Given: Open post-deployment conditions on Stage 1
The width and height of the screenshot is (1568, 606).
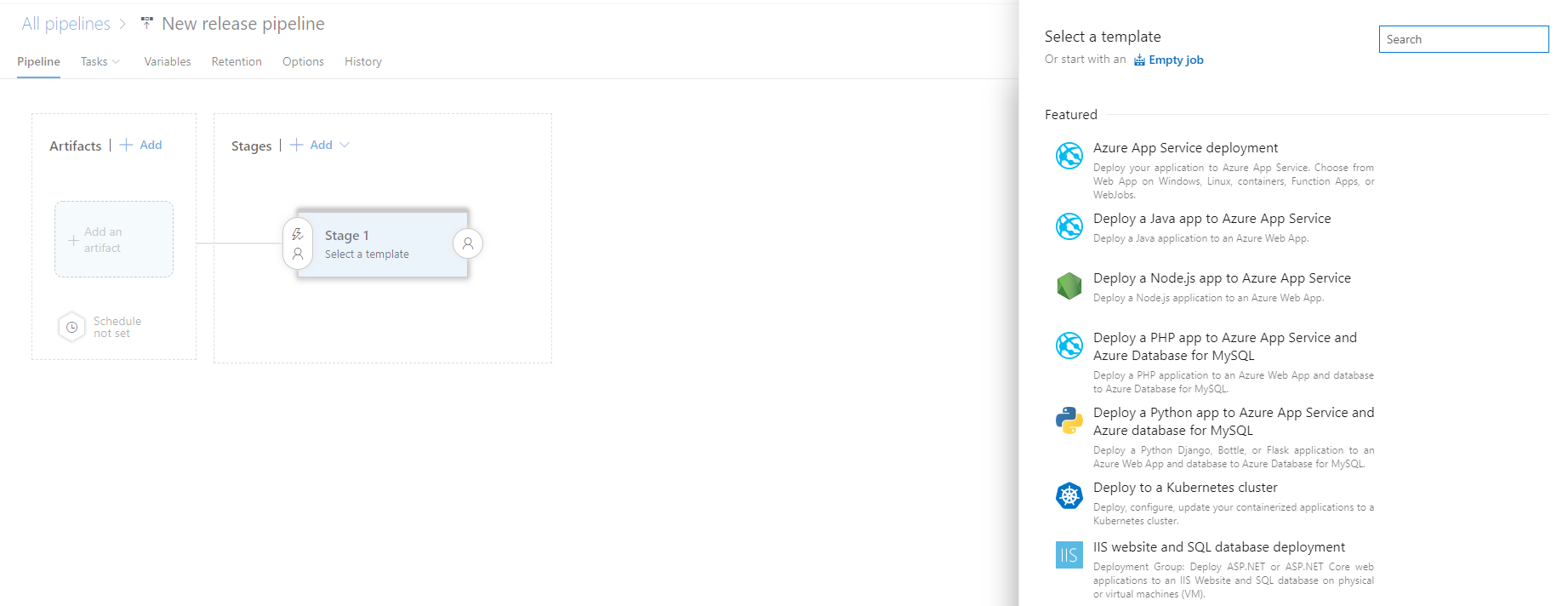Looking at the screenshot, I should pos(468,243).
